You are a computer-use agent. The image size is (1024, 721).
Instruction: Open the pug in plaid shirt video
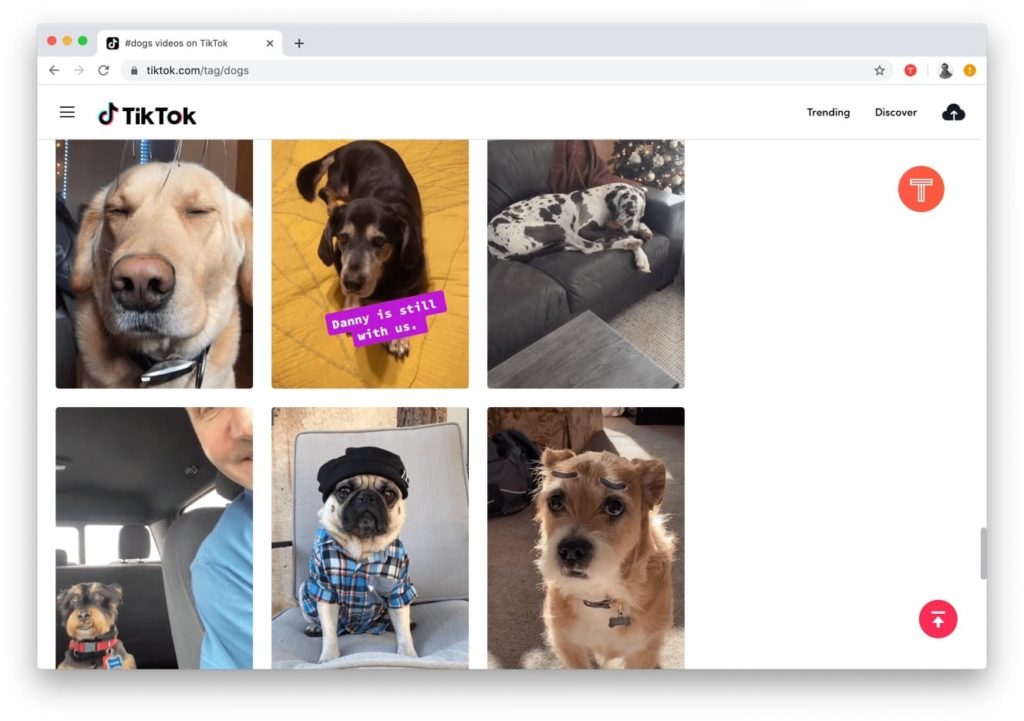[x=370, y=538]
